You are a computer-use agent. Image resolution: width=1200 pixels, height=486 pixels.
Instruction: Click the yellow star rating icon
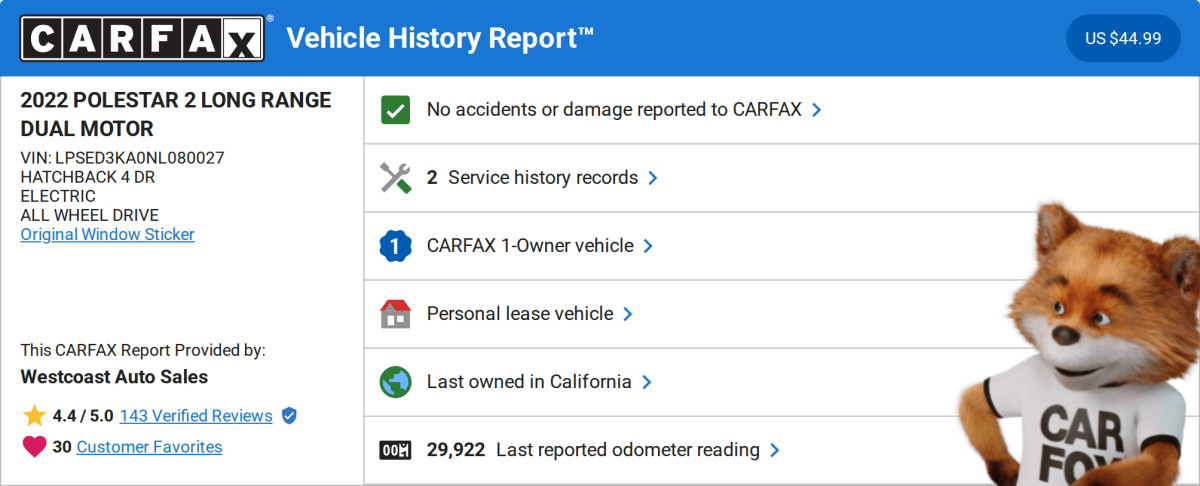34,416
